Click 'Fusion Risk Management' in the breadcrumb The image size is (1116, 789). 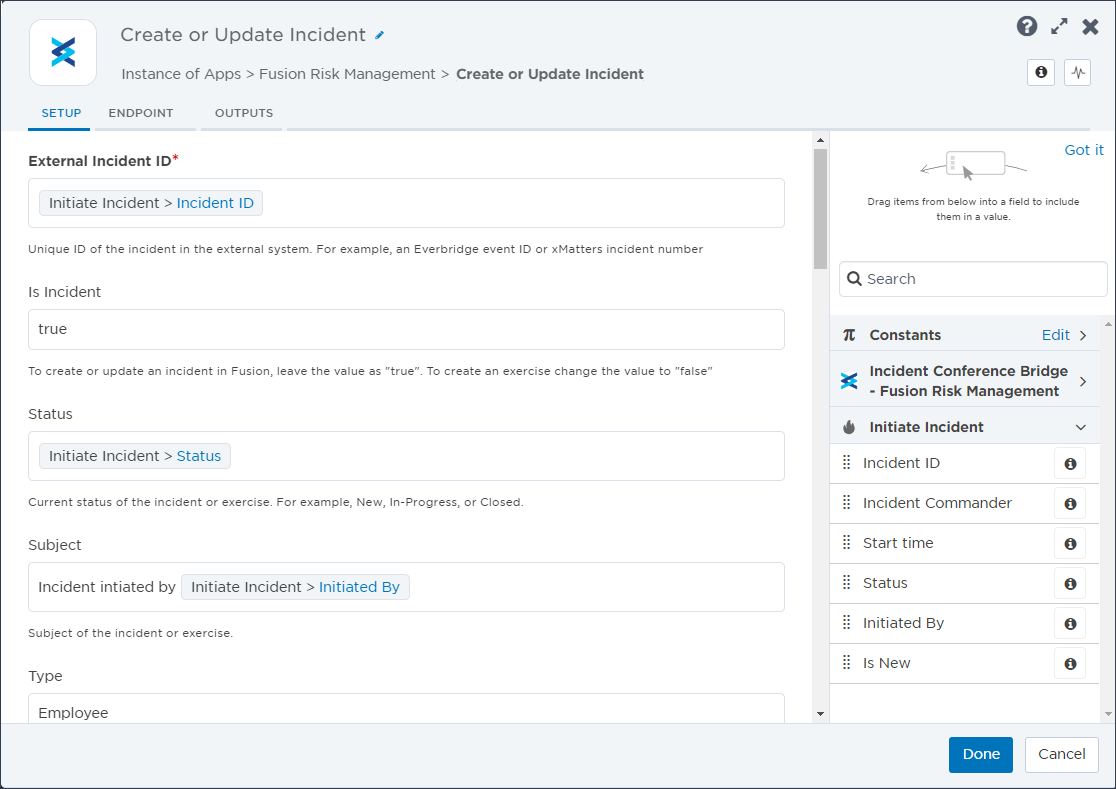click(347, 74)
